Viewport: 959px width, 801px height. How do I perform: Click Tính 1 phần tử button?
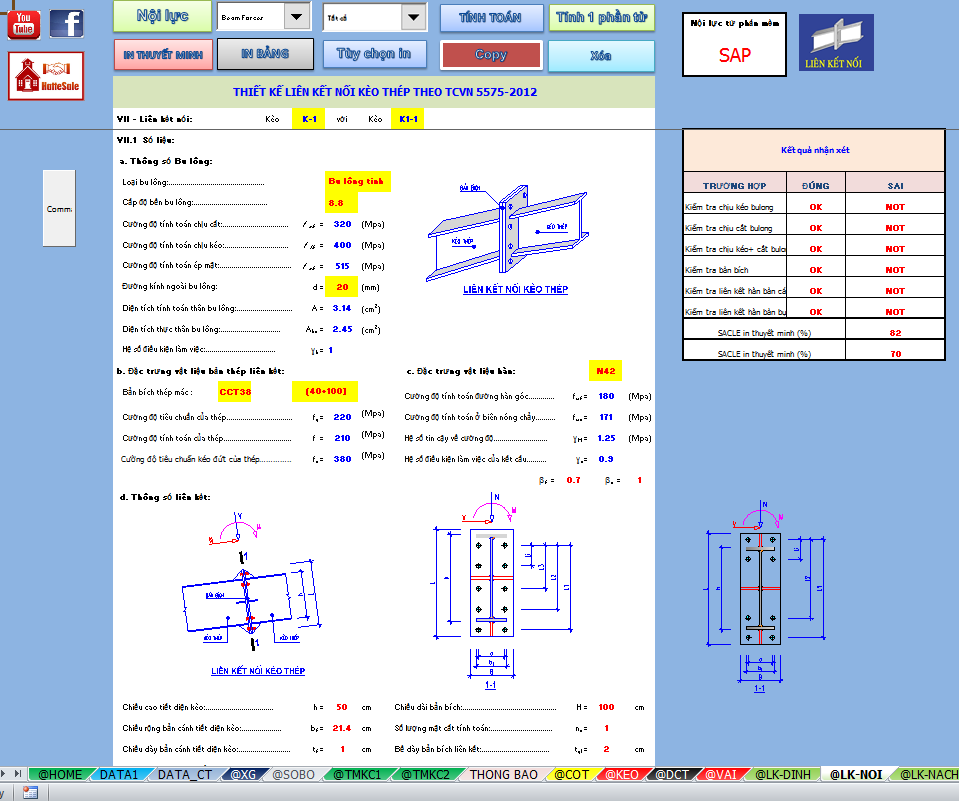(x=601, y=17)
